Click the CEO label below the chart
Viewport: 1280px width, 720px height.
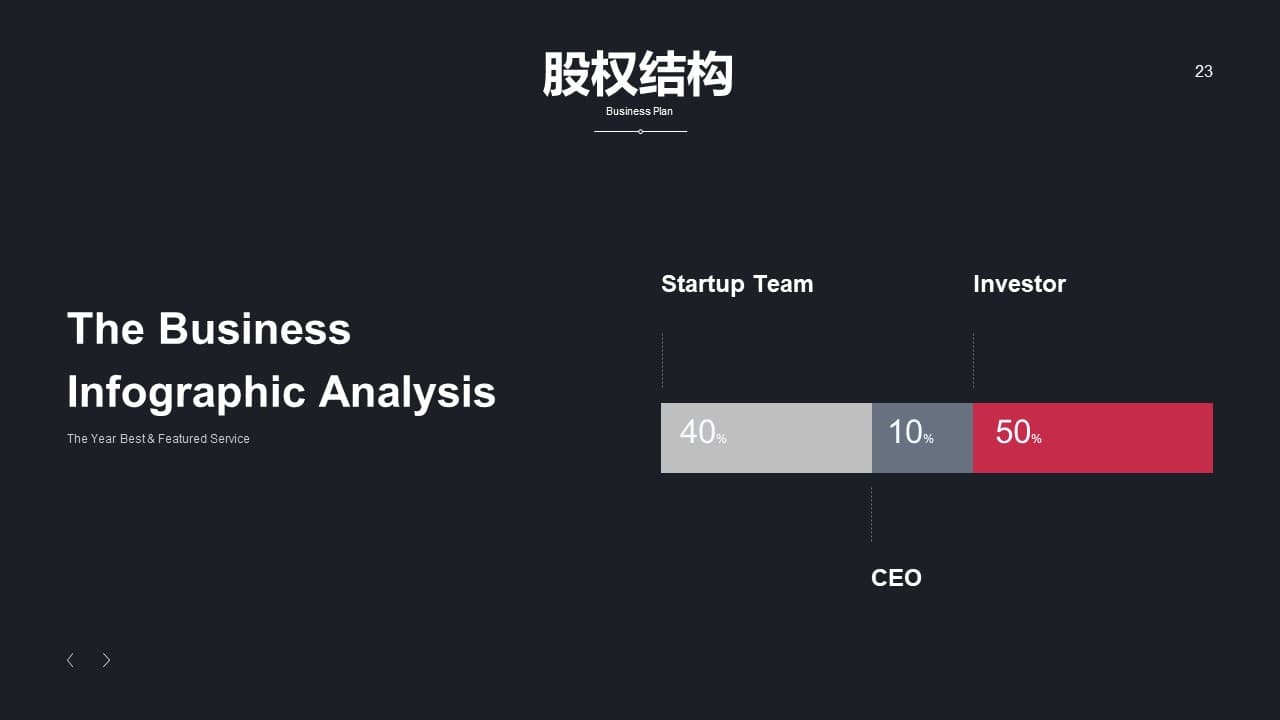896,578
